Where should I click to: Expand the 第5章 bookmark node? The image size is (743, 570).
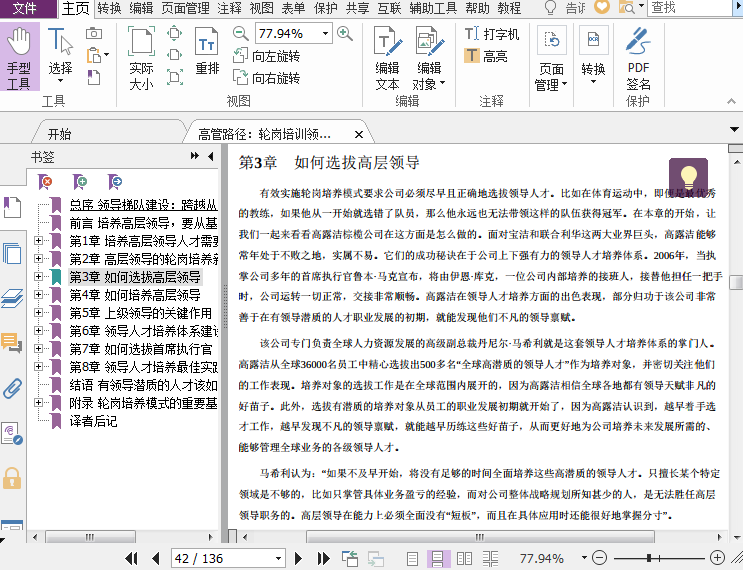coord(38,313)
